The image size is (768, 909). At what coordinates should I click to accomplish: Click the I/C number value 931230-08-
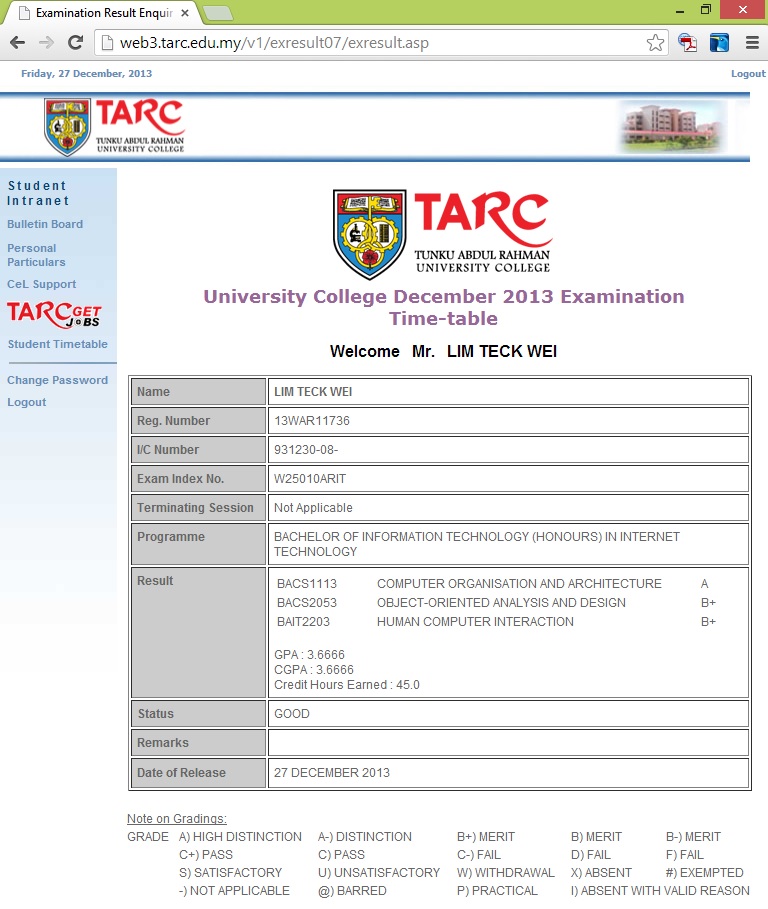pyautogui.click(x=306, y=450)
